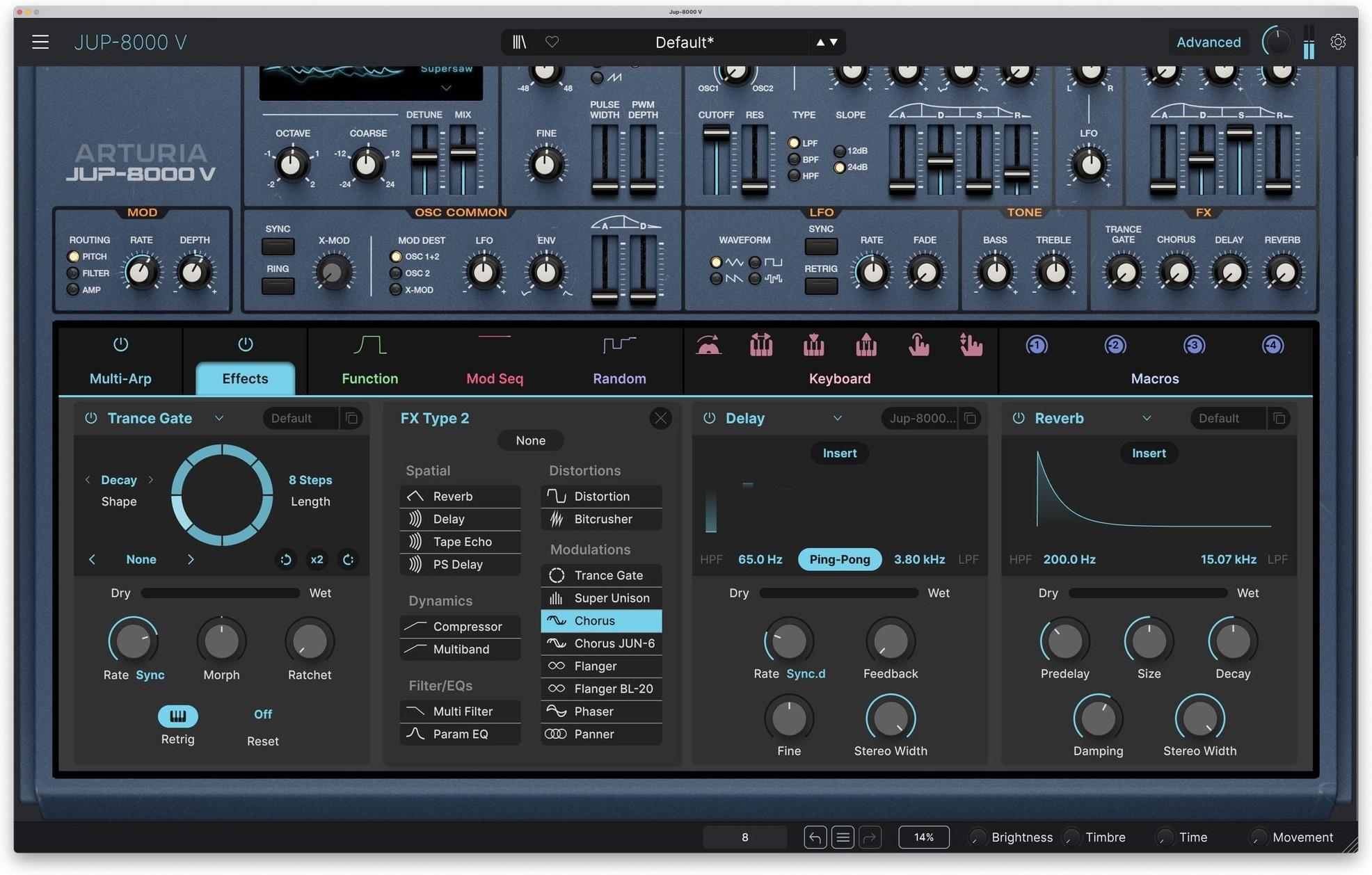This screenshot has width=1372, height=875.
Task: Click the Macro 1 icon above Macros
Action: click(1036, 344)
